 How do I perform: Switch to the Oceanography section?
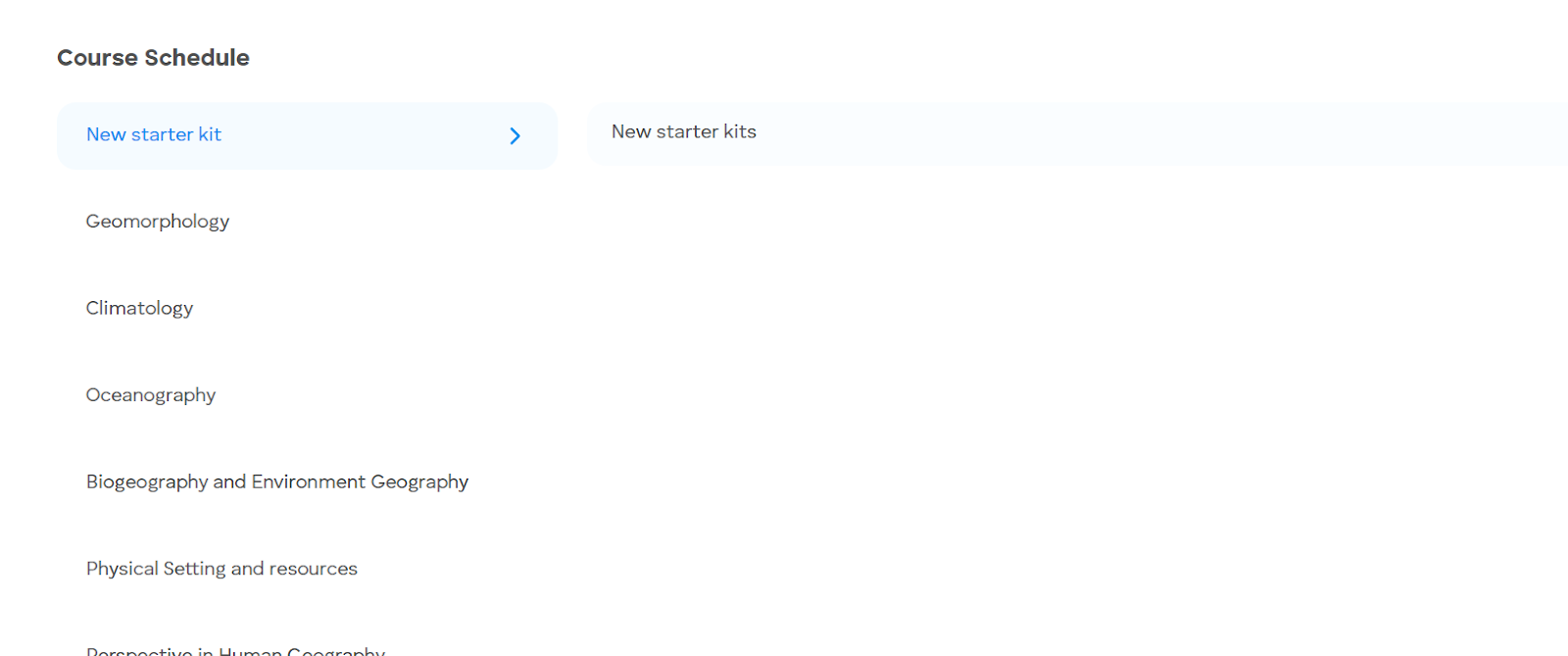[x=151, y=395]
